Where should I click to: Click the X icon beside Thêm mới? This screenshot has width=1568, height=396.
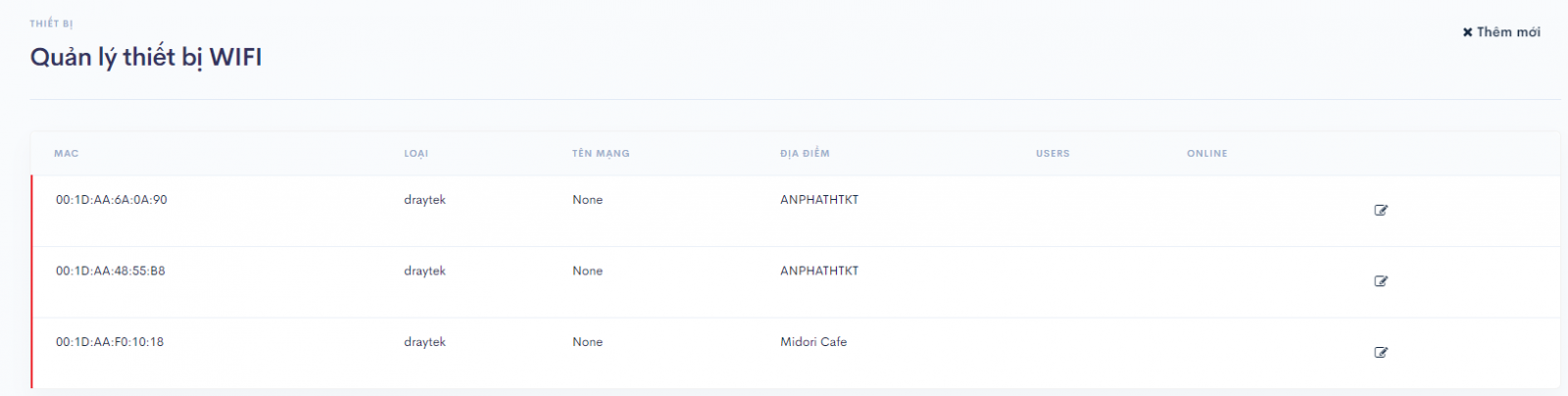click(1467, 32)
